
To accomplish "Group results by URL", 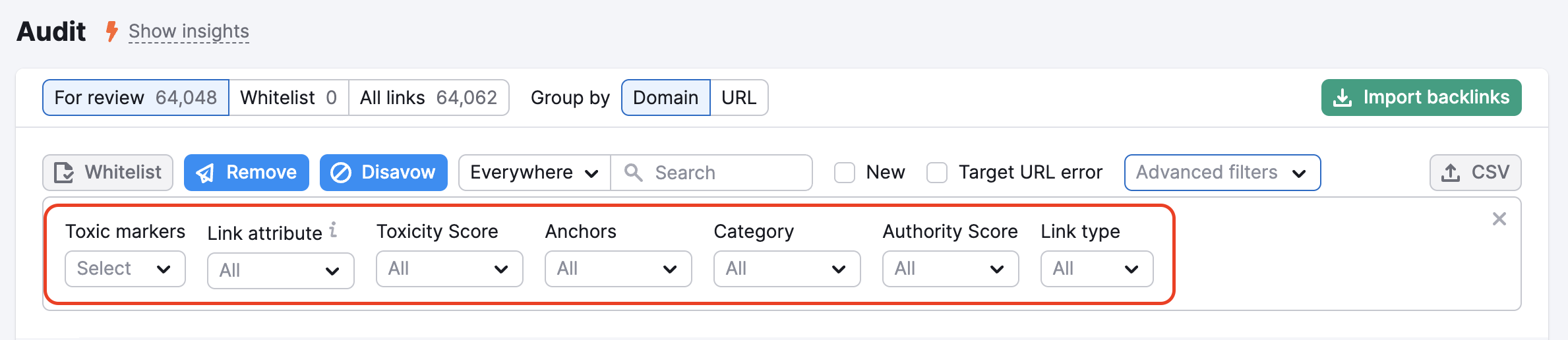I will pos(739,98).
